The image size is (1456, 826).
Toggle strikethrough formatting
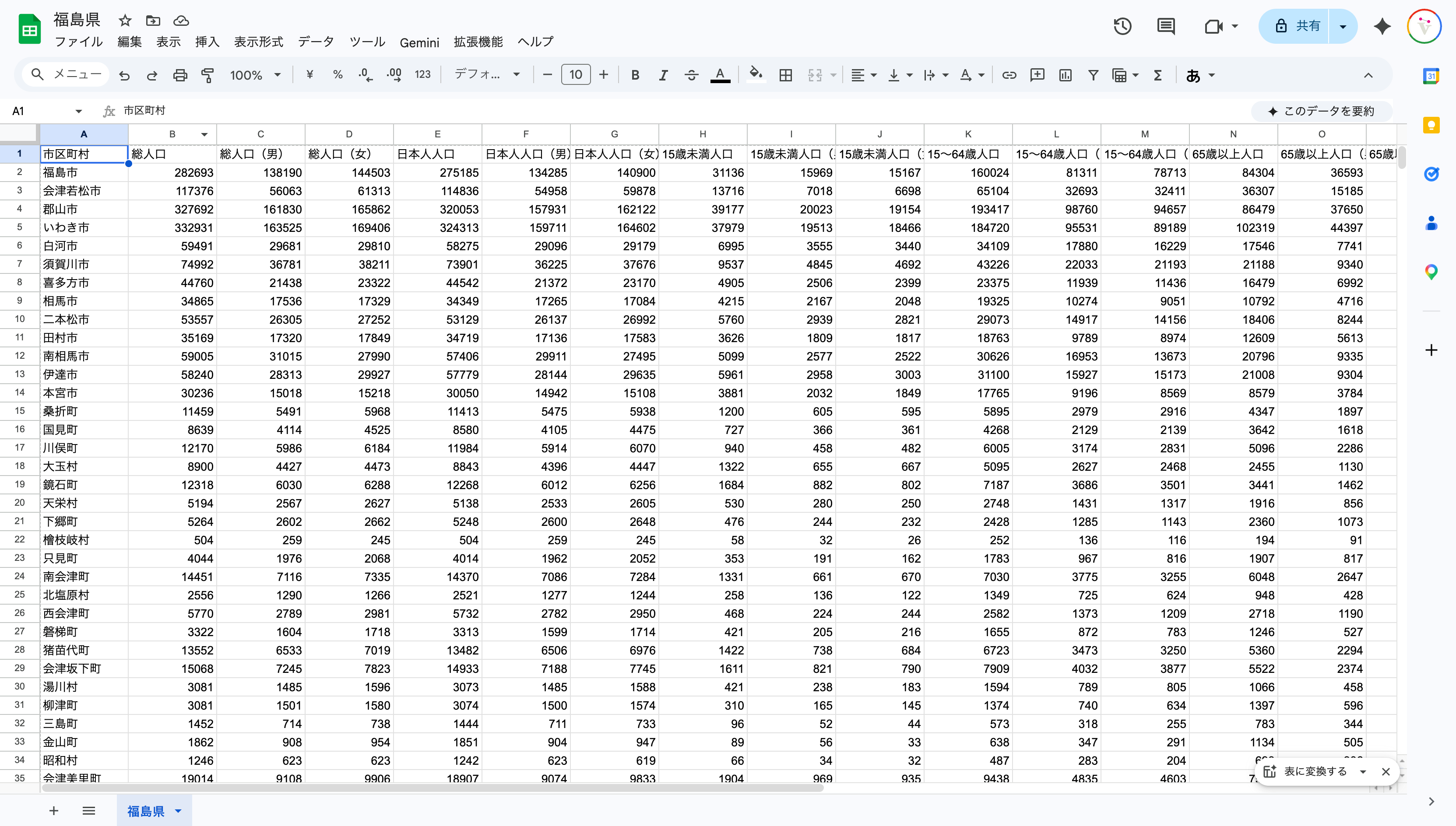point(691,75)
